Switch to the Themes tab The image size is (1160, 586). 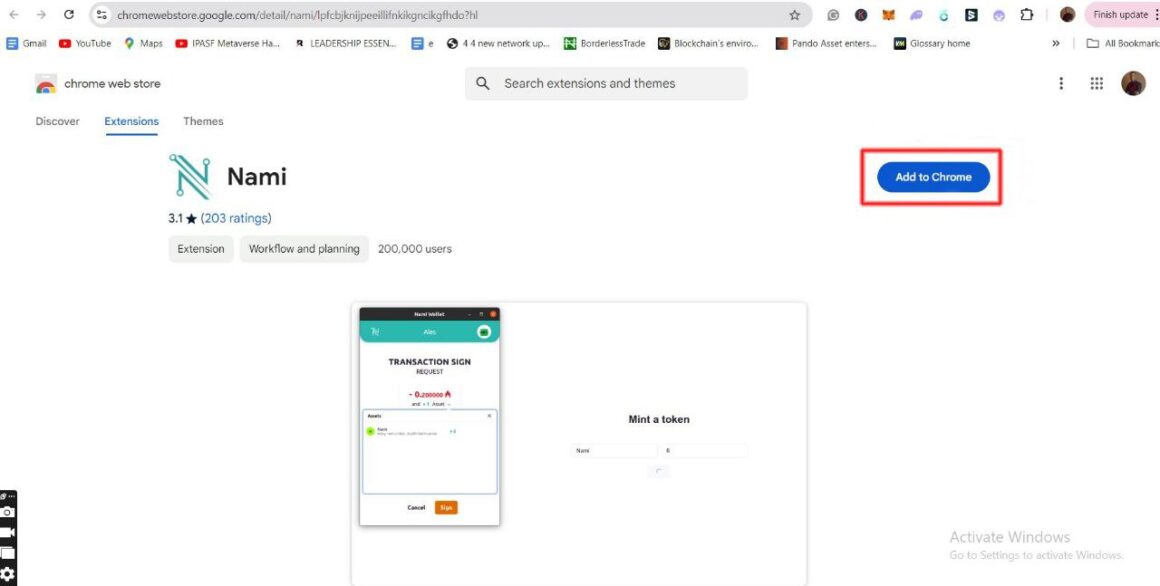(203, 121)
